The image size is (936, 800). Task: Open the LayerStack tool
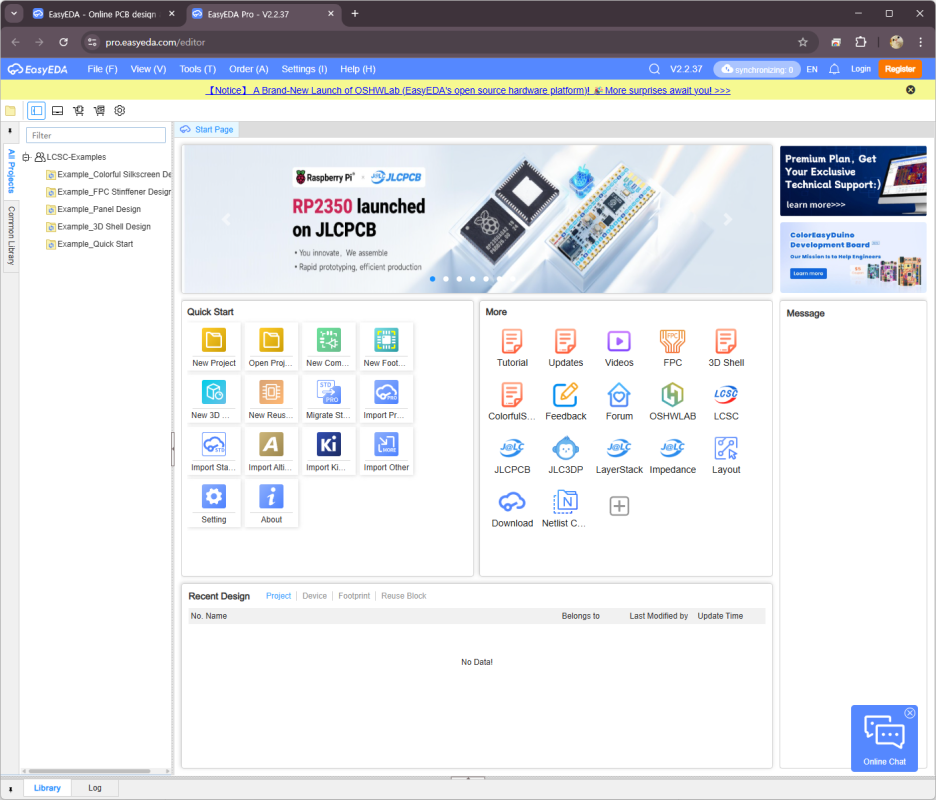click(619, 448)
